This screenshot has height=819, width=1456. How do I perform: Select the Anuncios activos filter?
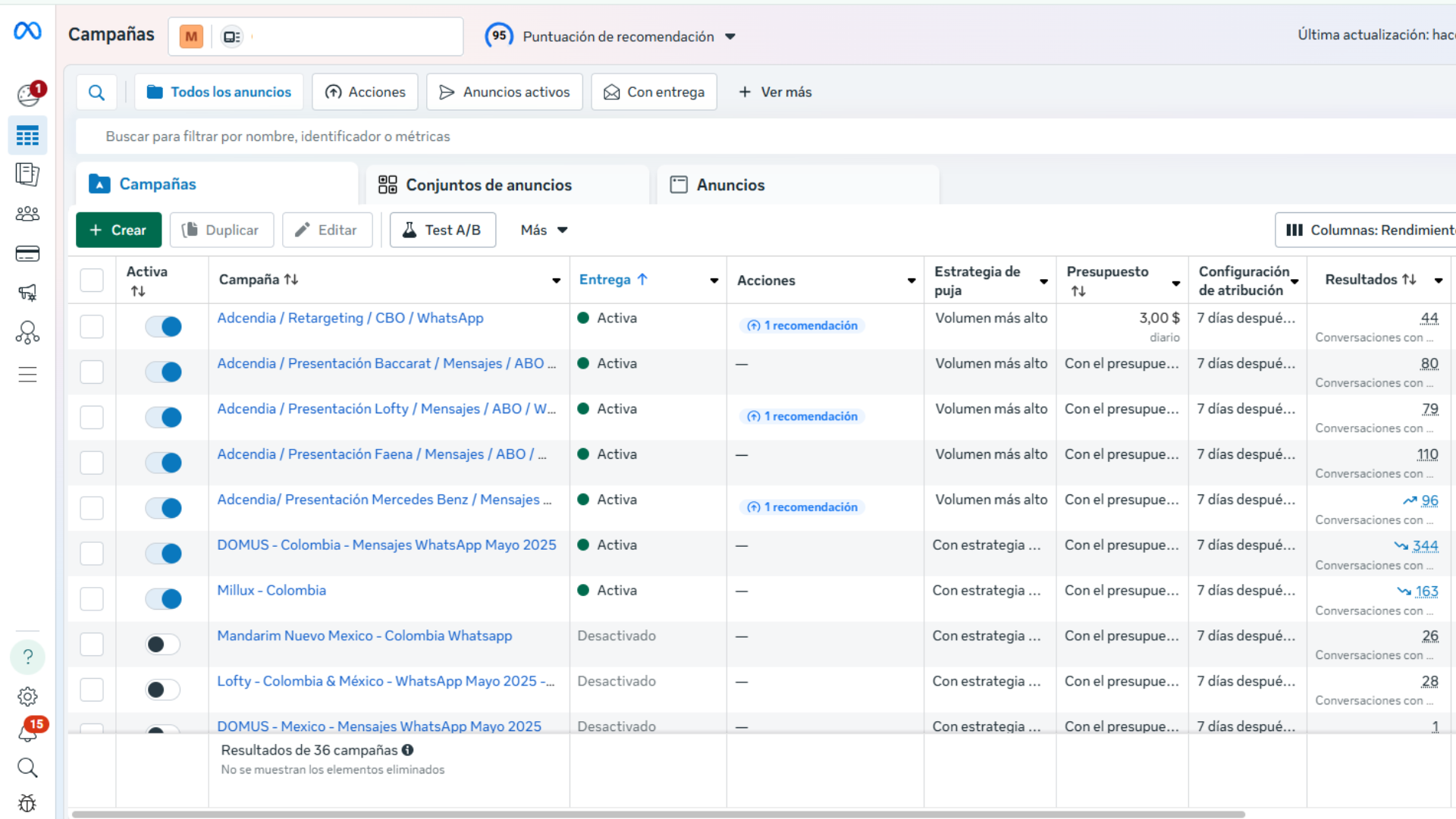(504, 93)
